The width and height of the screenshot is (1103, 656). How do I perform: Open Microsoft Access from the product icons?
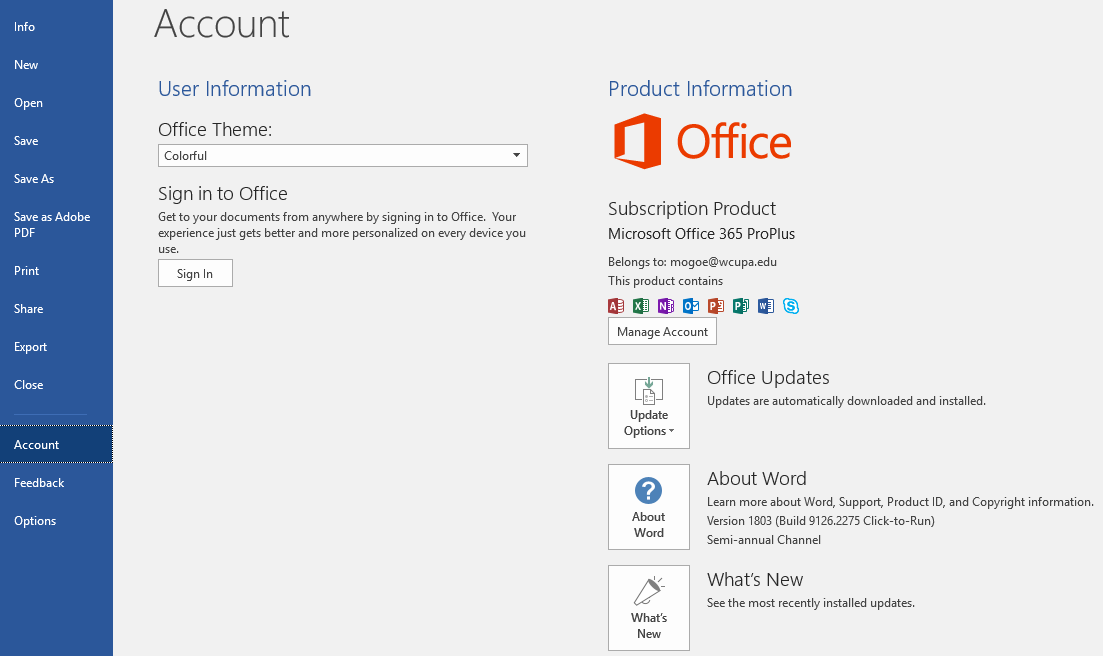615,306
